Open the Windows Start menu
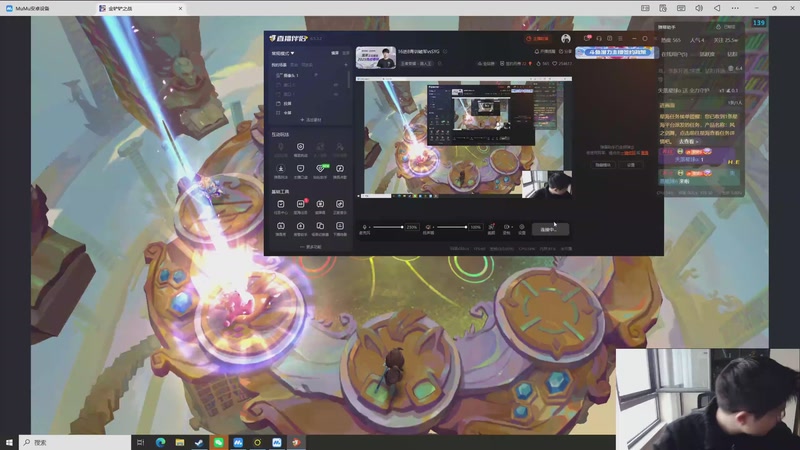 pyautogui.click(x=9, y=442)
